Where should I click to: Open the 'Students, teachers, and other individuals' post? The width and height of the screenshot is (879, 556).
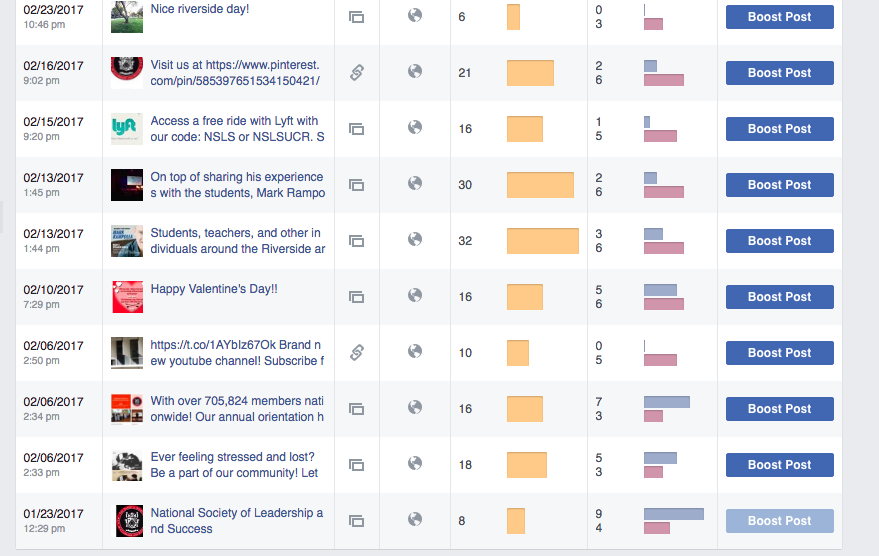(237, 241)
